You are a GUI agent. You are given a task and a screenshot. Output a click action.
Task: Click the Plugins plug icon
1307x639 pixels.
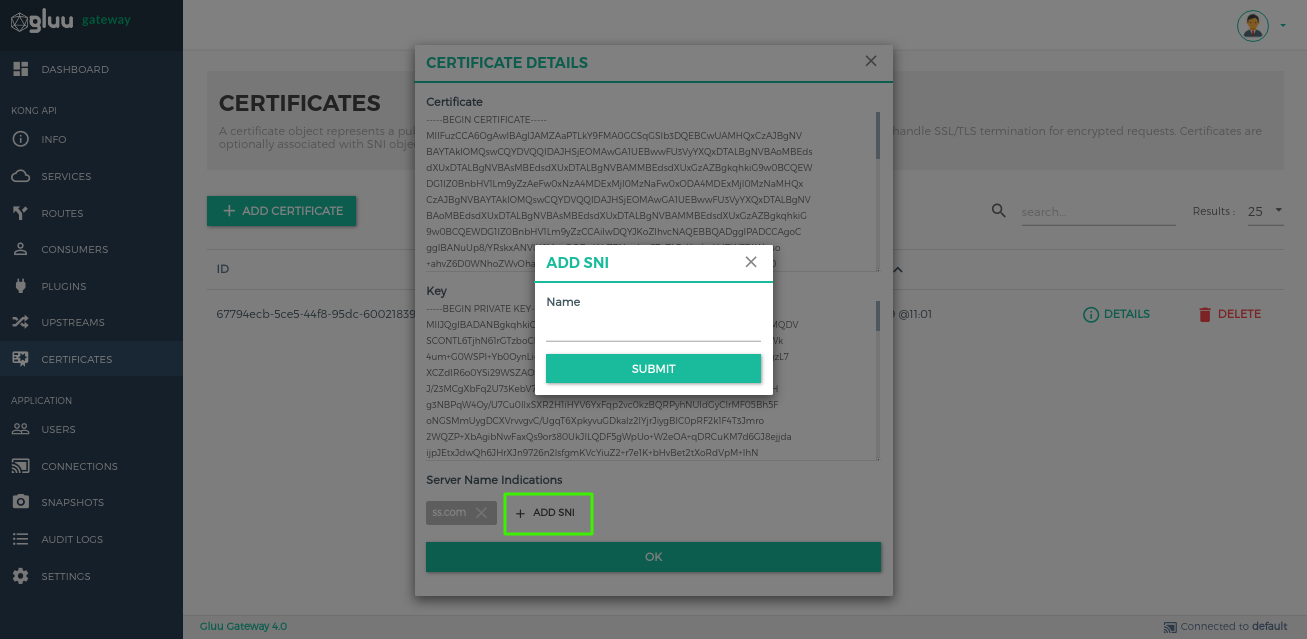pyautogui.click(x=20, y=286)
